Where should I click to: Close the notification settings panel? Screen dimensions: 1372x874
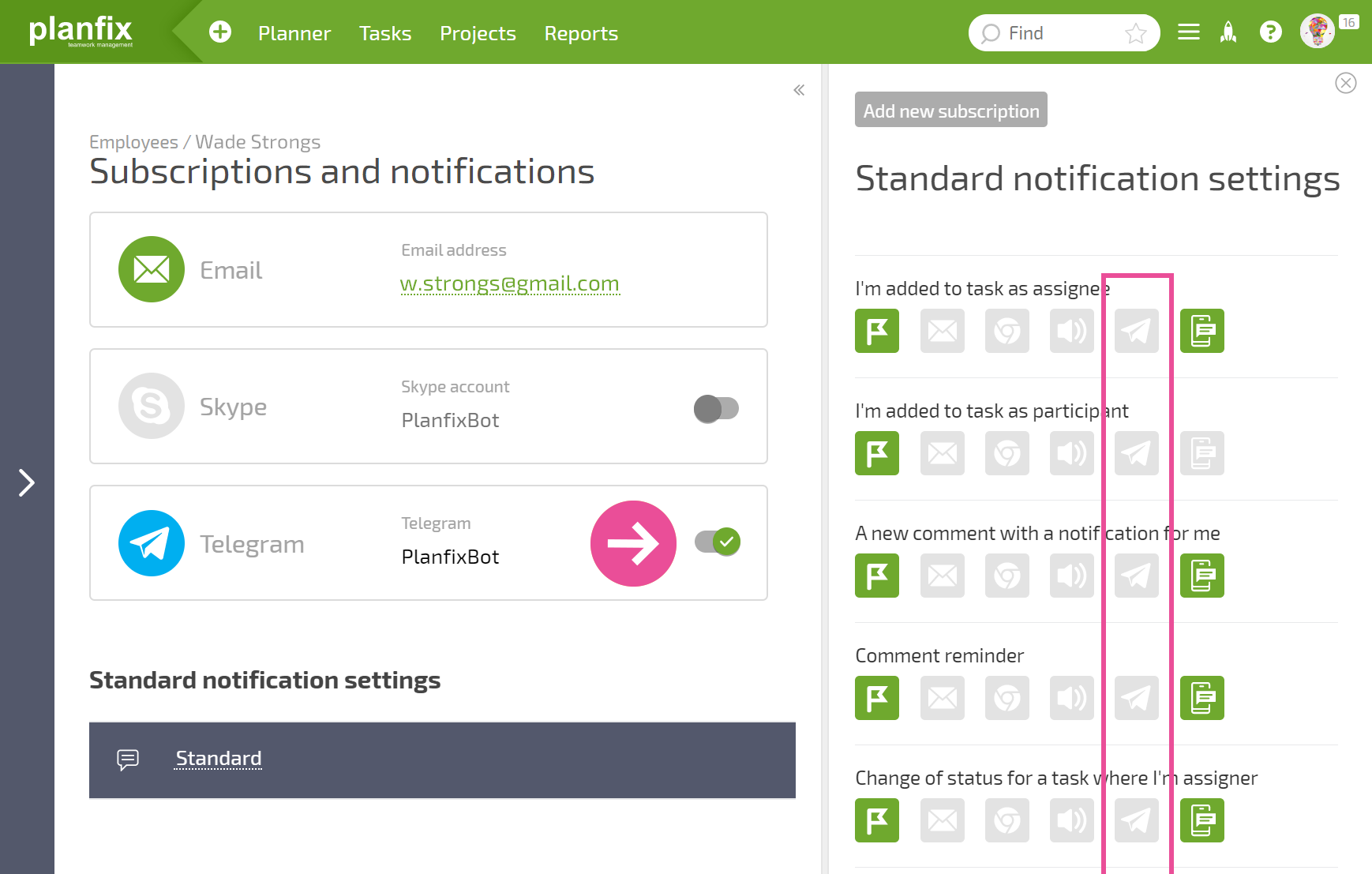click(1346, 83)
